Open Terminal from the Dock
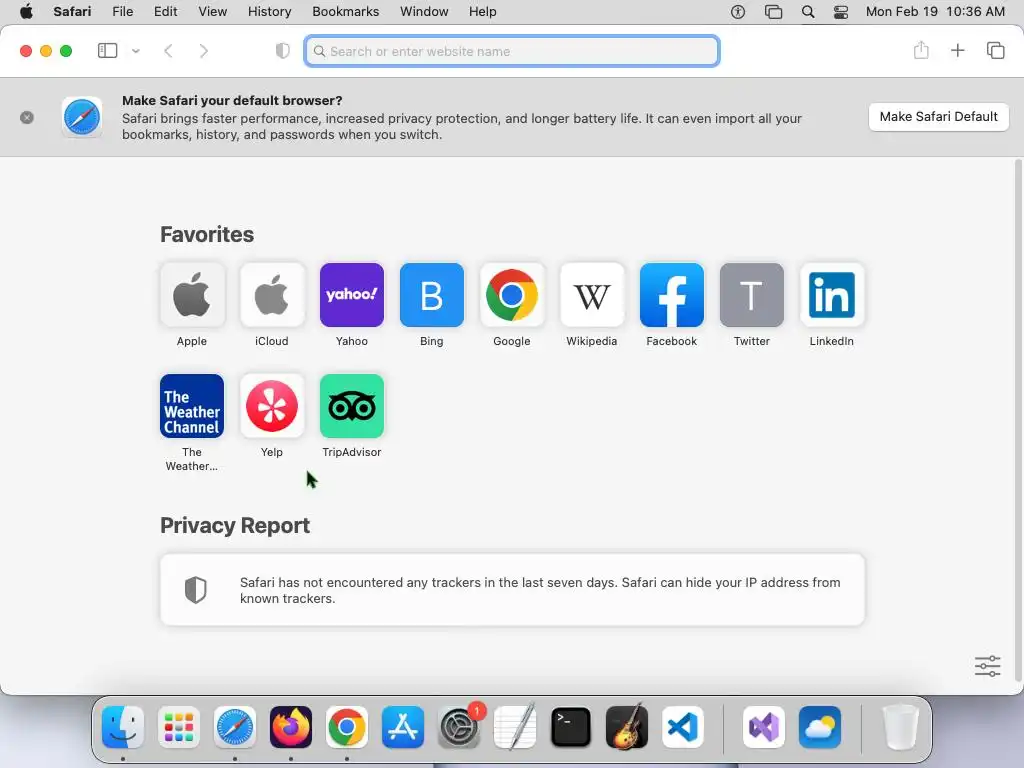The width and height of the screenshot is (1024, 768). tap(571, 727)
